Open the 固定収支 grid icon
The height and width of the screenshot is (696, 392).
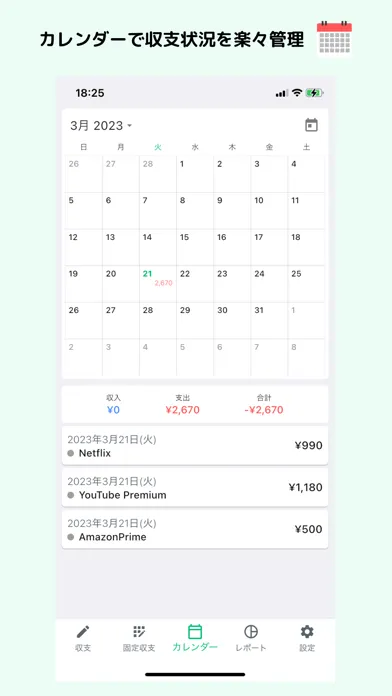139,632
